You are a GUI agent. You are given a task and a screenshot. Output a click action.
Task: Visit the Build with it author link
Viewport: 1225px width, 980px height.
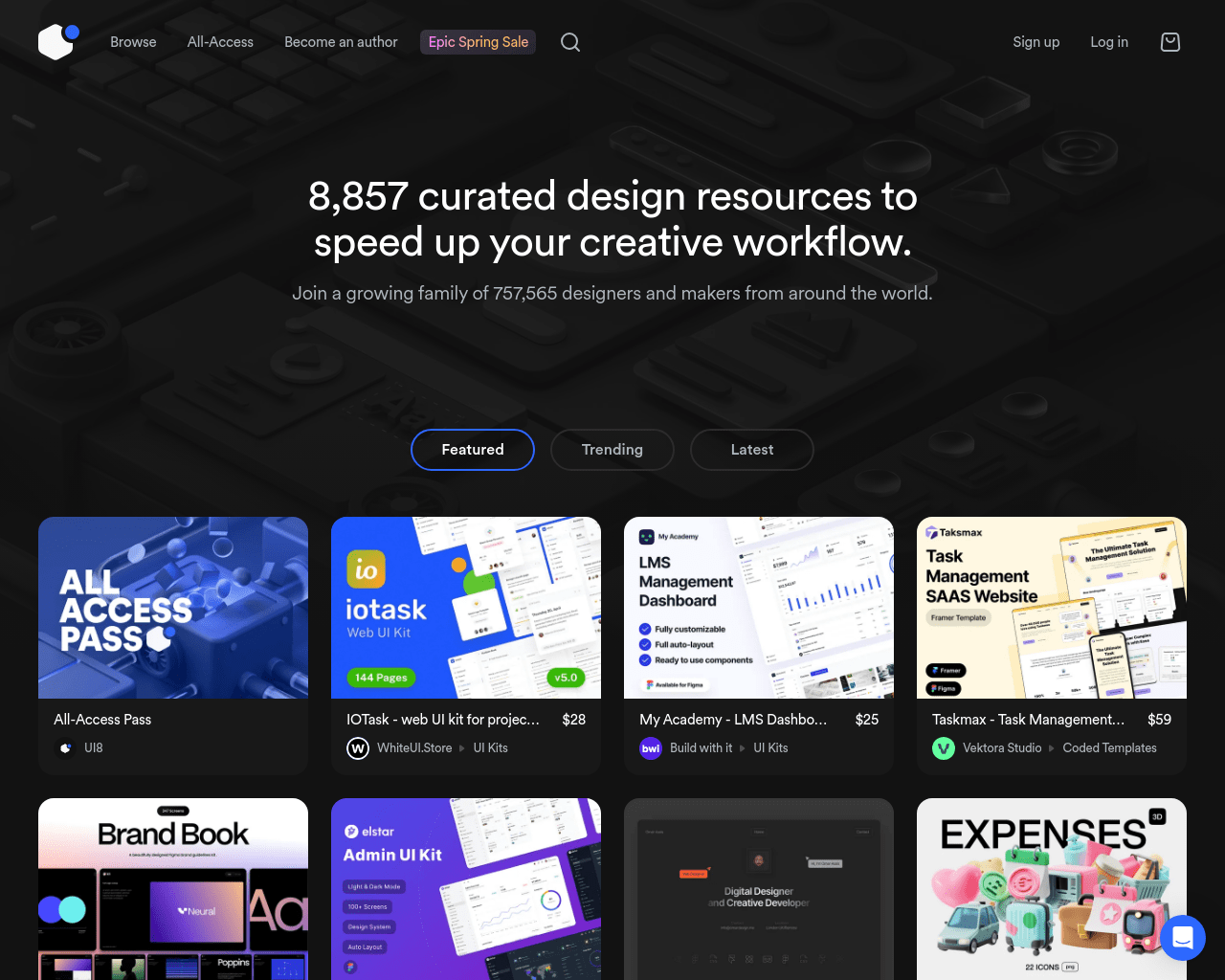702,748
